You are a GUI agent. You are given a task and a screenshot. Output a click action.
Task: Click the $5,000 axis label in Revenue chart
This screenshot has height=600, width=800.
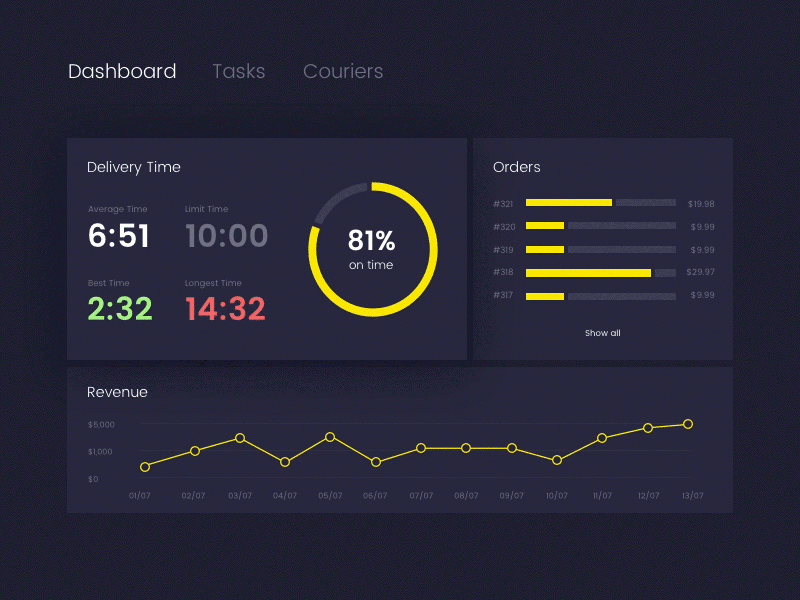[100, 423]
